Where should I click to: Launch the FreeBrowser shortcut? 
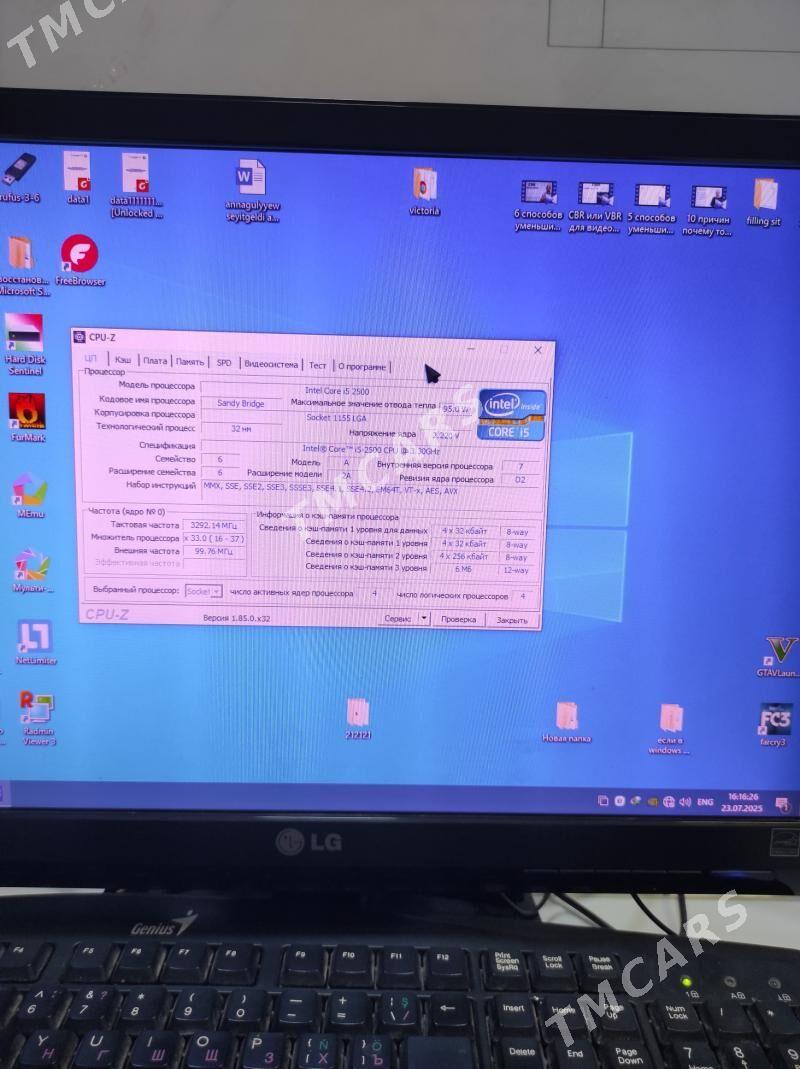(80, 260)
